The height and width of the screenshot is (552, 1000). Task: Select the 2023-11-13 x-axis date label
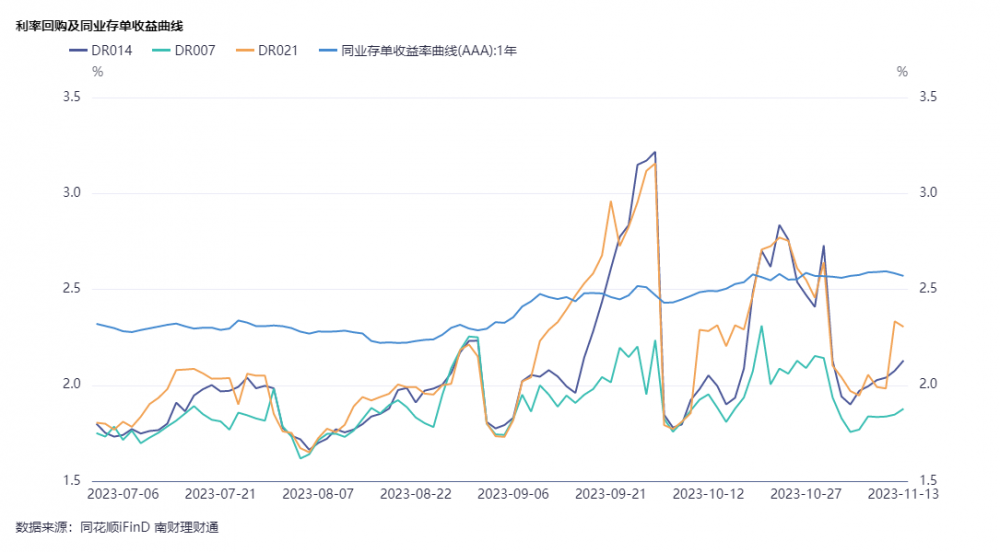[x=903, y=493]
